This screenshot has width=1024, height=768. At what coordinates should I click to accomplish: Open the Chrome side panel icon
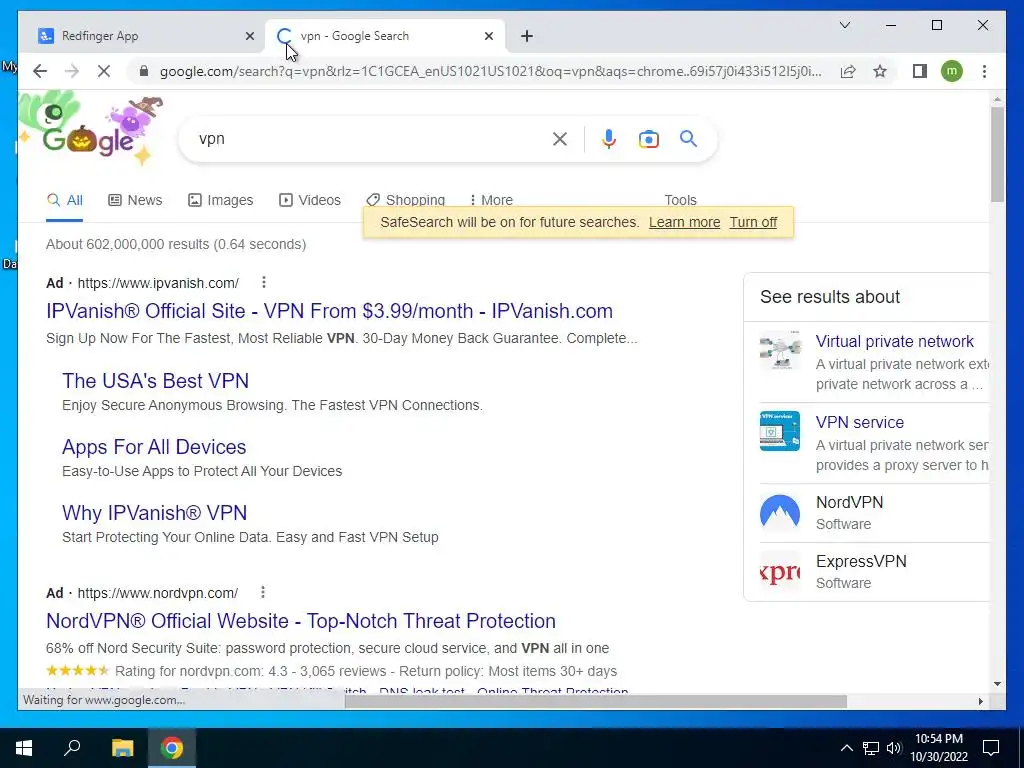click(920, 71)
